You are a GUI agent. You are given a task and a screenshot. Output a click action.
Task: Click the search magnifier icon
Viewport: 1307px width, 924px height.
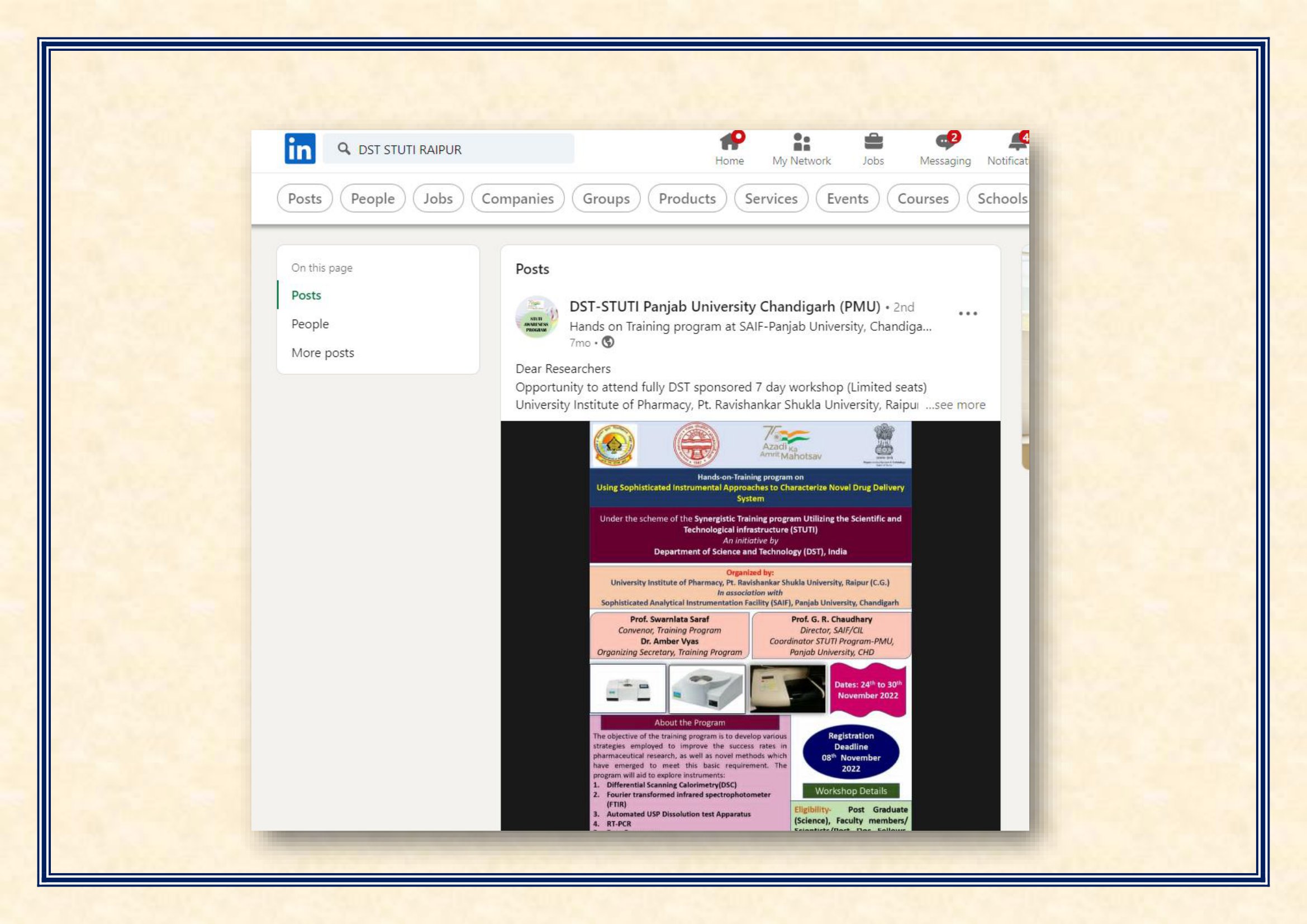[x=344, y=149]
